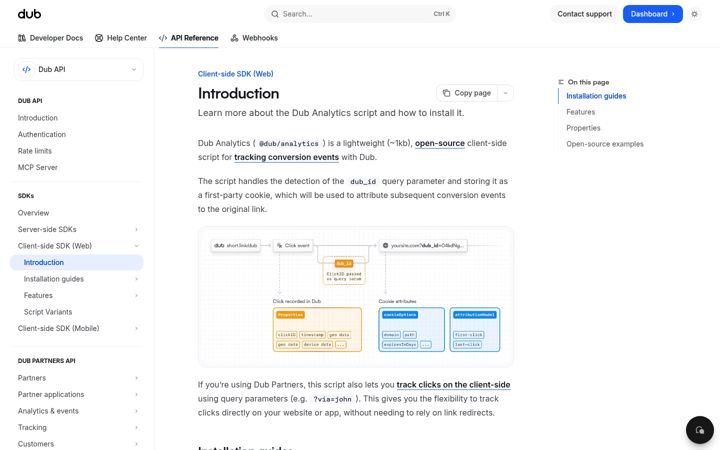Open the Dashboard button
720x450 pixels.
point(652,14)
